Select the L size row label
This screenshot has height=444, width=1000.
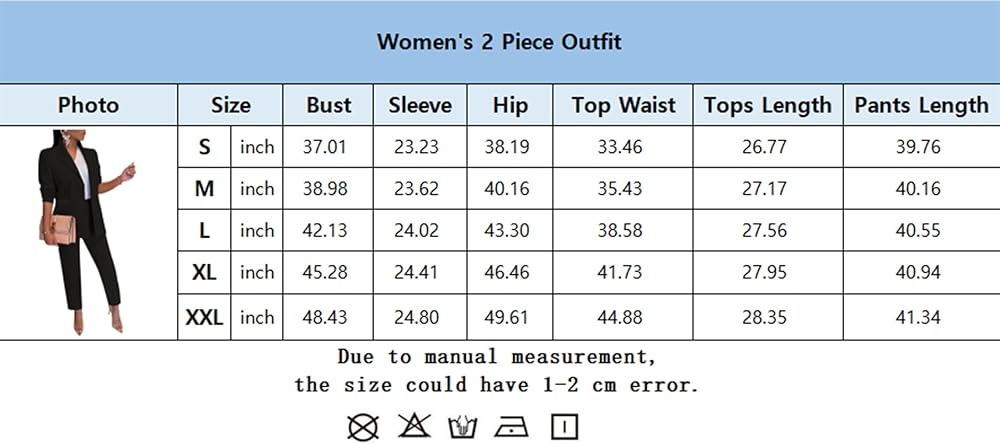205,230
